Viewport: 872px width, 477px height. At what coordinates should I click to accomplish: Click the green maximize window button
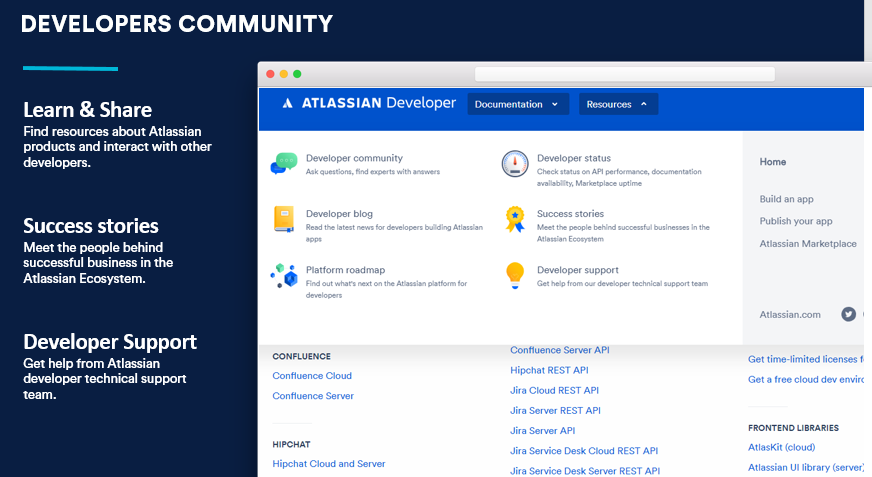tap(297, 74)
